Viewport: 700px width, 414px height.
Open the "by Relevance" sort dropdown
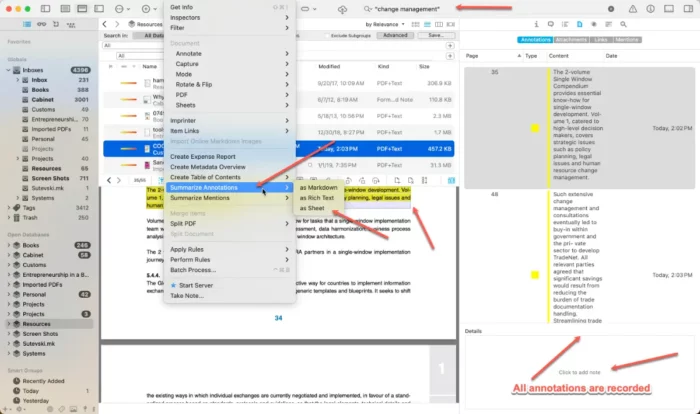[385, 24]
